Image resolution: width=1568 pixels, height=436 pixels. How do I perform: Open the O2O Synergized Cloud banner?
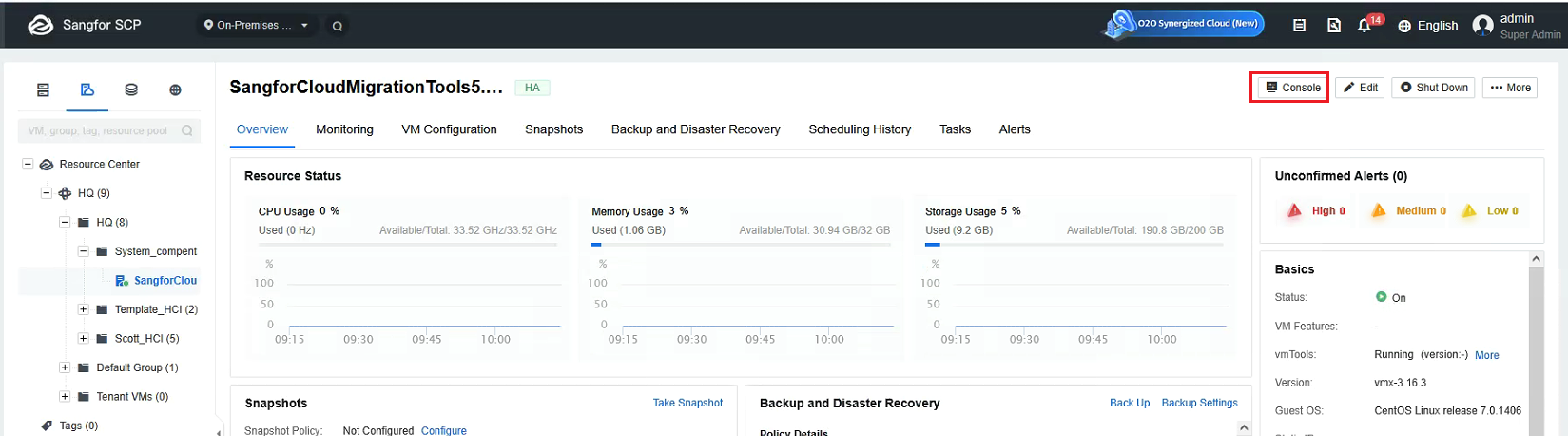[1184, 24]
